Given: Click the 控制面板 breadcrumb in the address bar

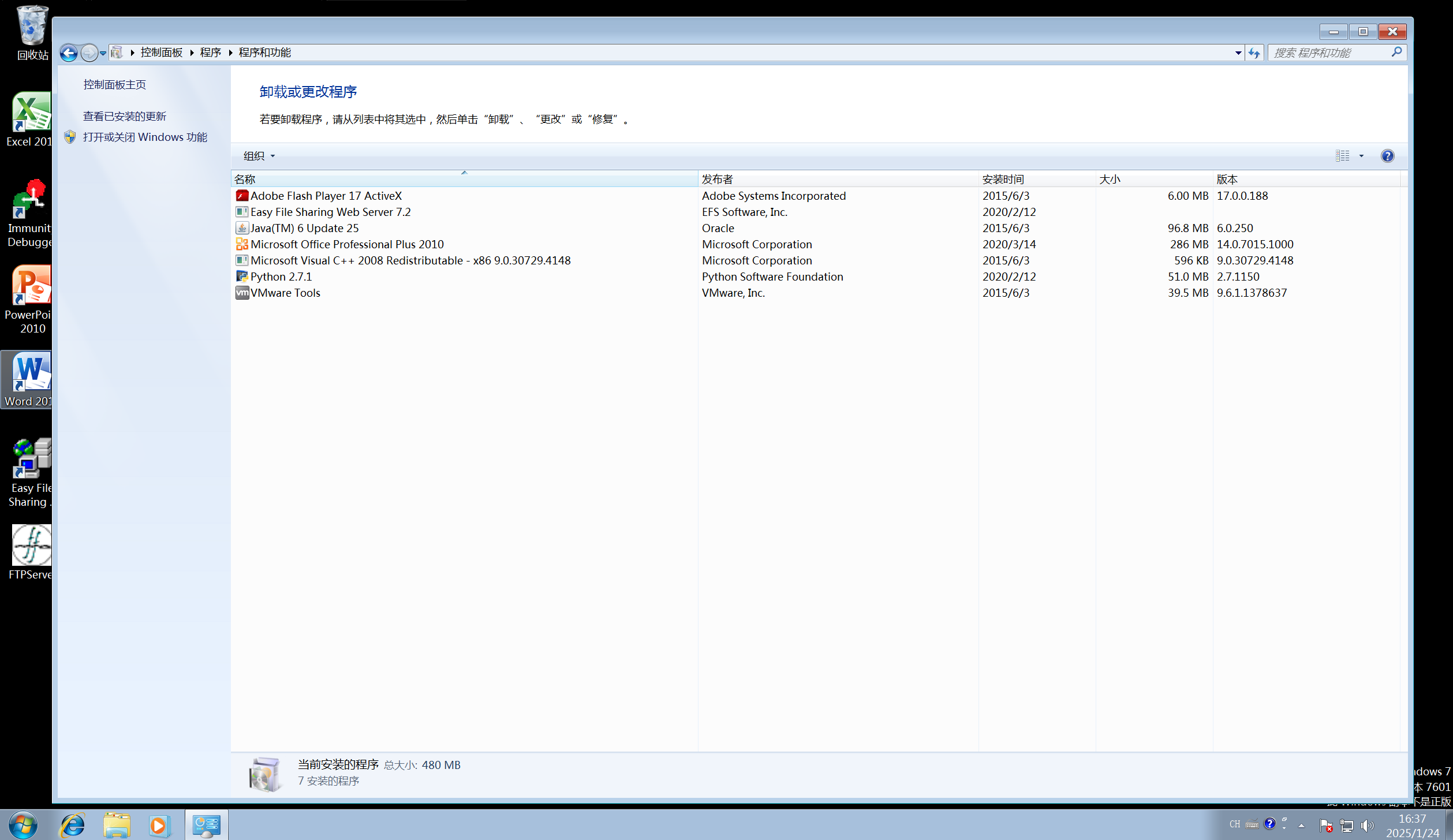Looking at the screenshot, I should coord(161,53).
